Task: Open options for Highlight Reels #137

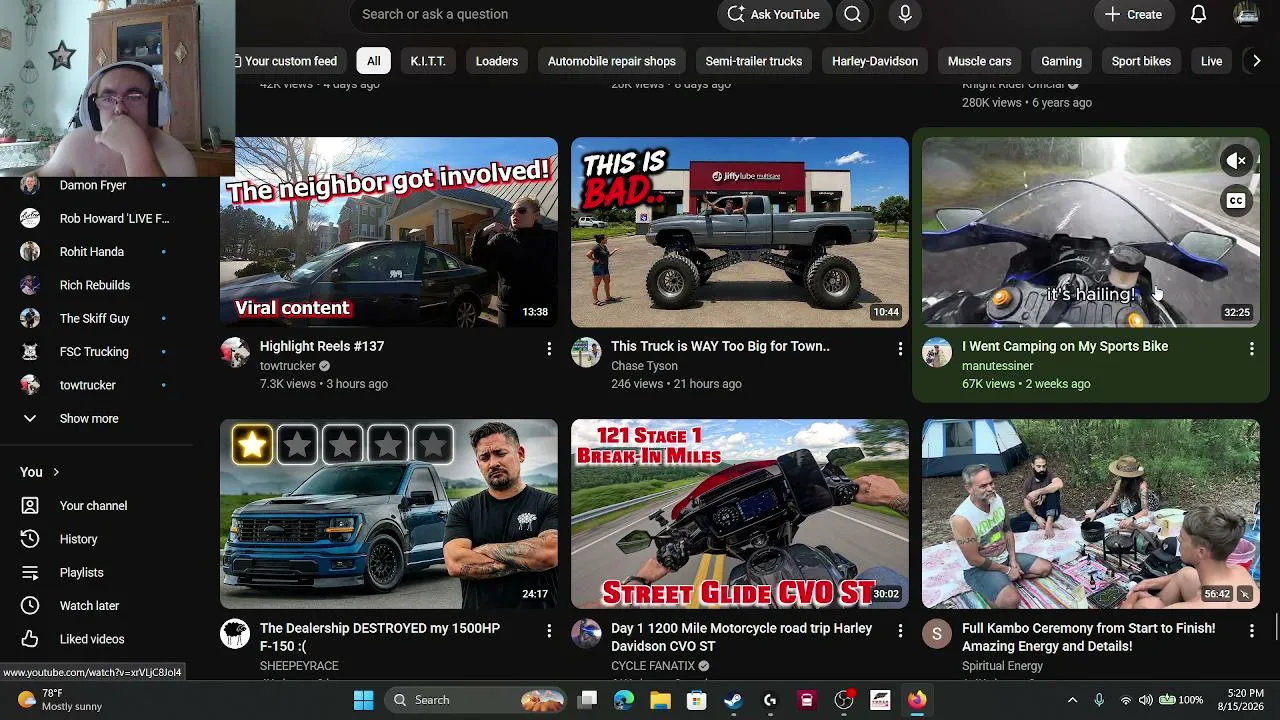Action: (549, 348)
